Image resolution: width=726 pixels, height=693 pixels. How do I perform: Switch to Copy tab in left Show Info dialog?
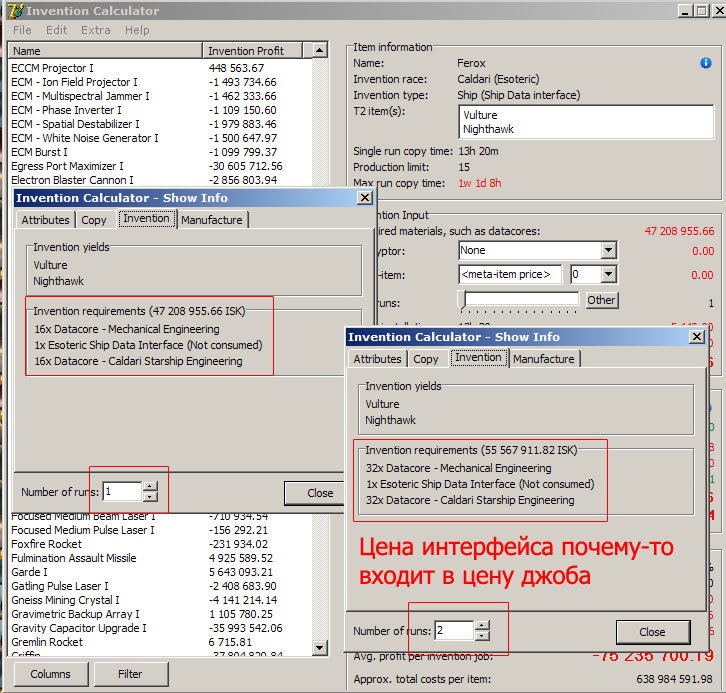click(x=94, y=220)
